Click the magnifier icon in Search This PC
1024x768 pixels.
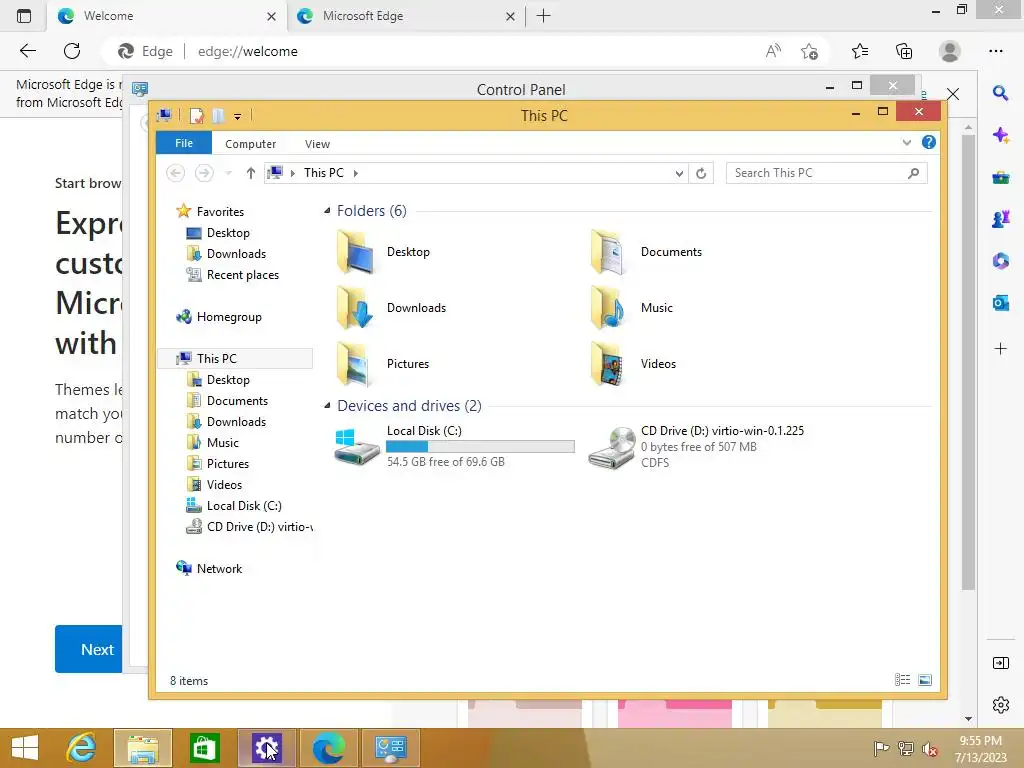point(913,173)
